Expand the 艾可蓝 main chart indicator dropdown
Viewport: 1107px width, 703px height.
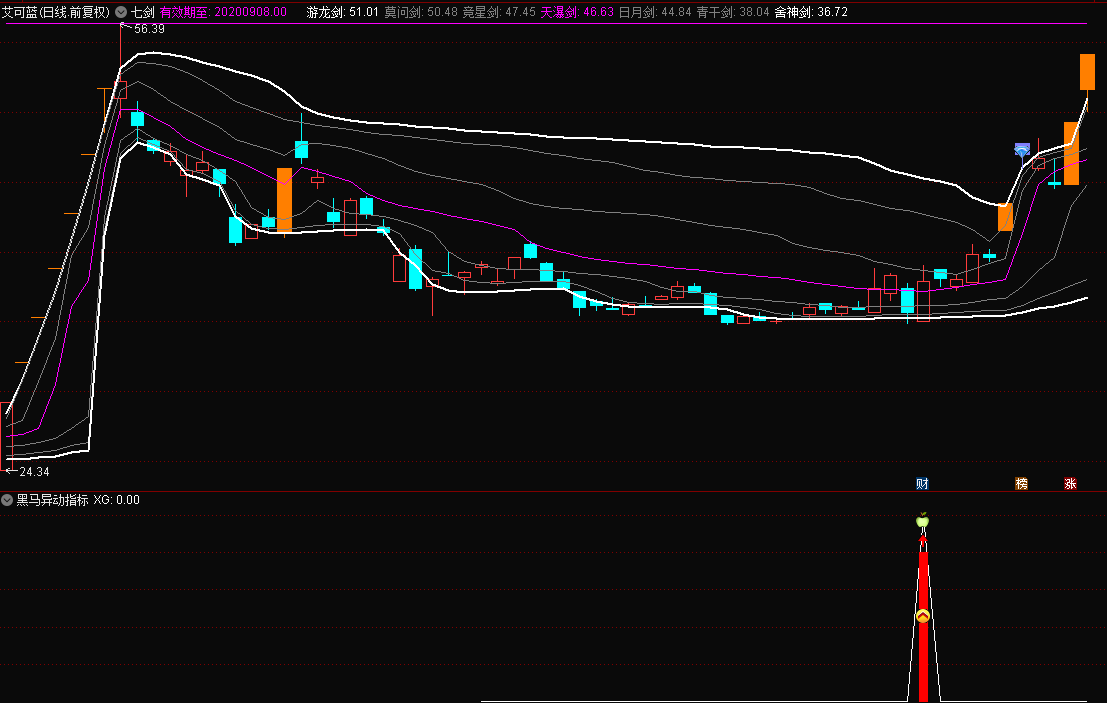(x=121, y=12)
